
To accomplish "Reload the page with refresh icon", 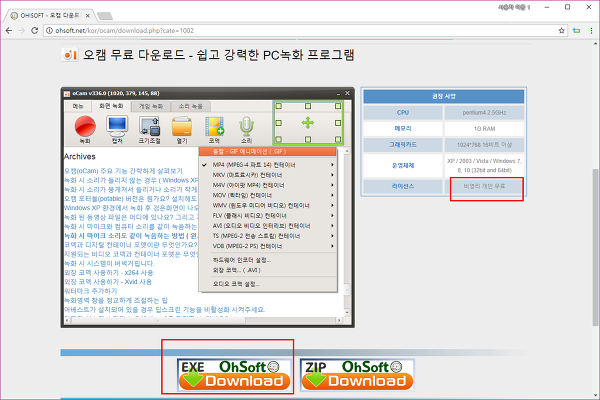I will click(x=34, y=31).
